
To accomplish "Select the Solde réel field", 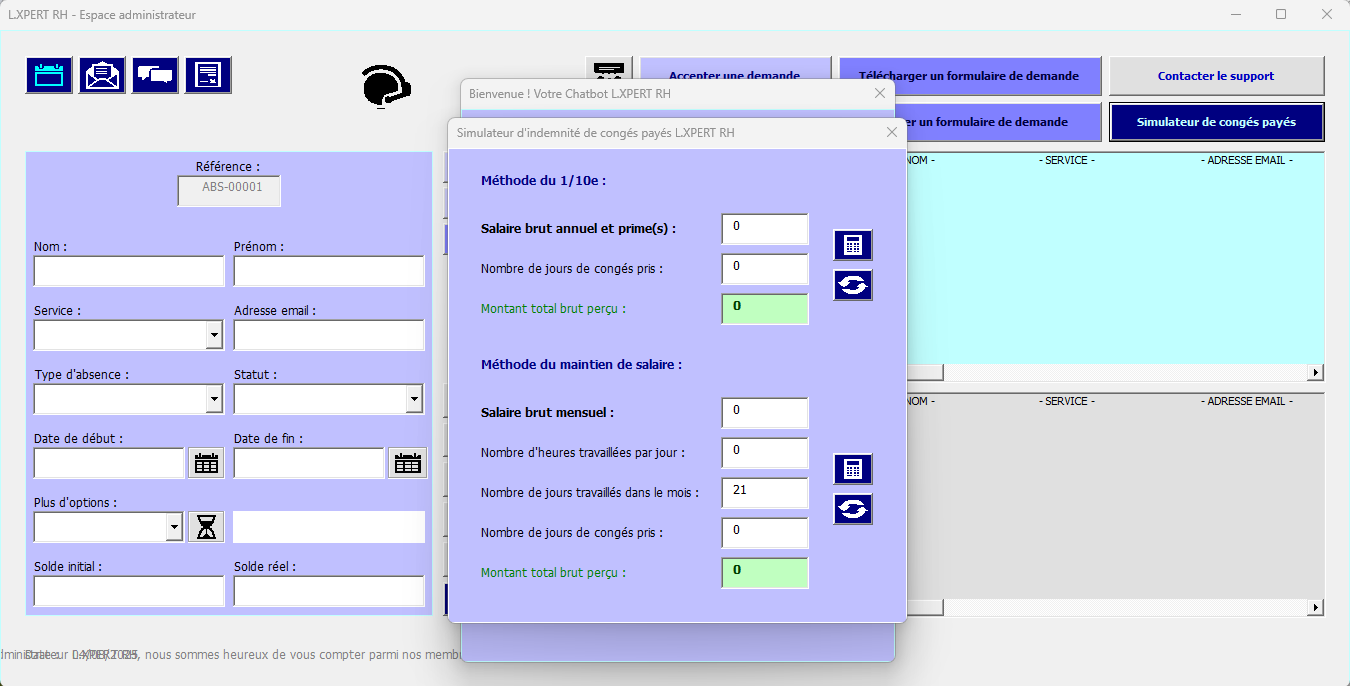I will tap(329, 591).
